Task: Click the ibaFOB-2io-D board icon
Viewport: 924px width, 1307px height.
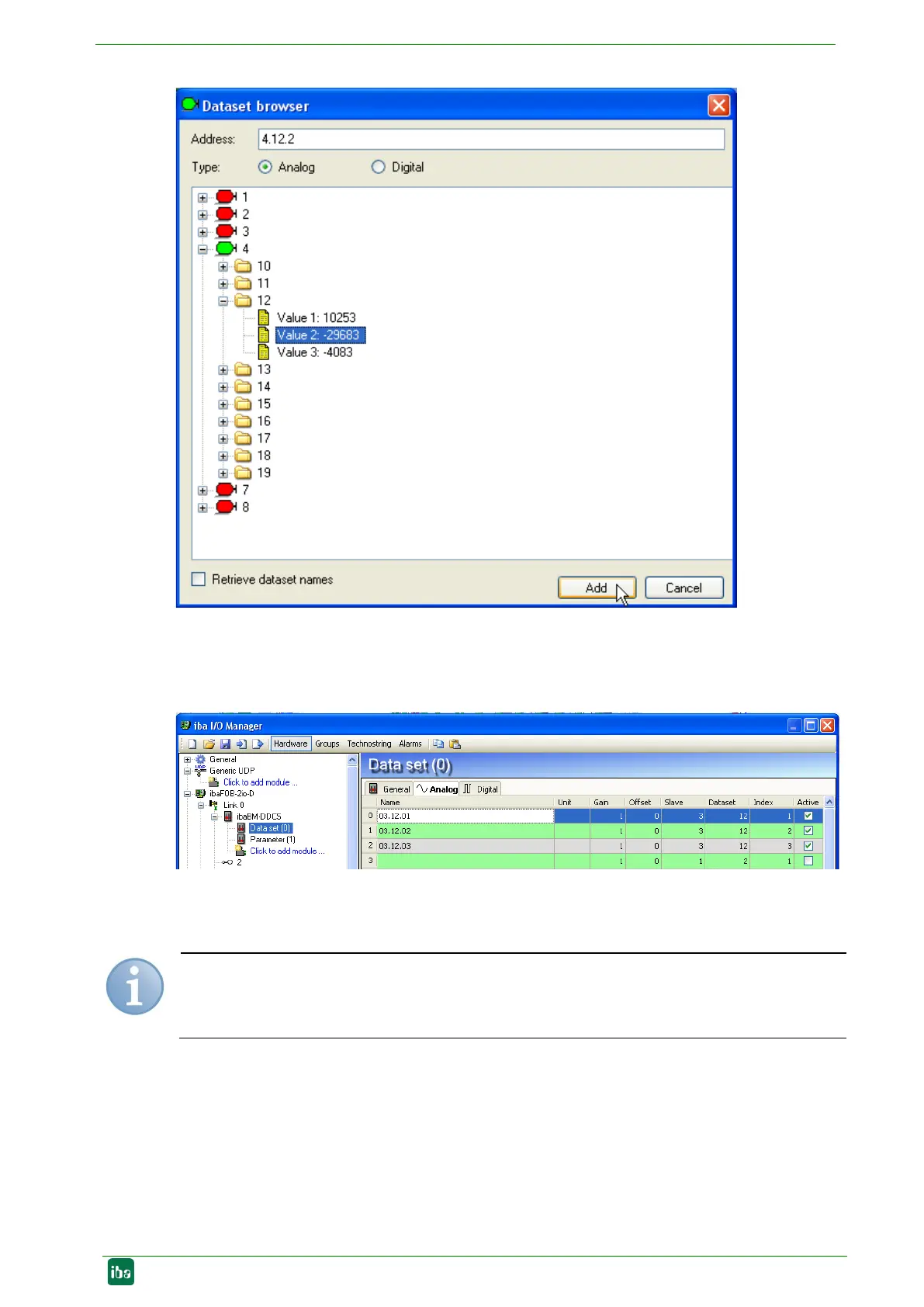Action: [x=200, y=794]
